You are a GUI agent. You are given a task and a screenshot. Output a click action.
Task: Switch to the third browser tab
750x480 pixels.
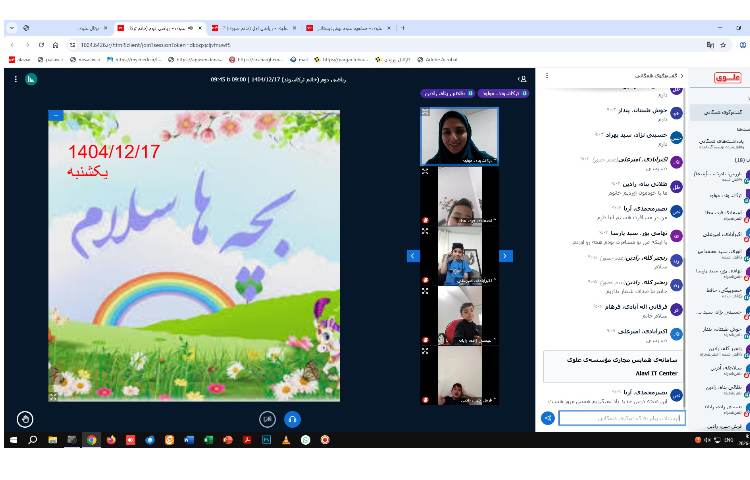coord(254,28)
